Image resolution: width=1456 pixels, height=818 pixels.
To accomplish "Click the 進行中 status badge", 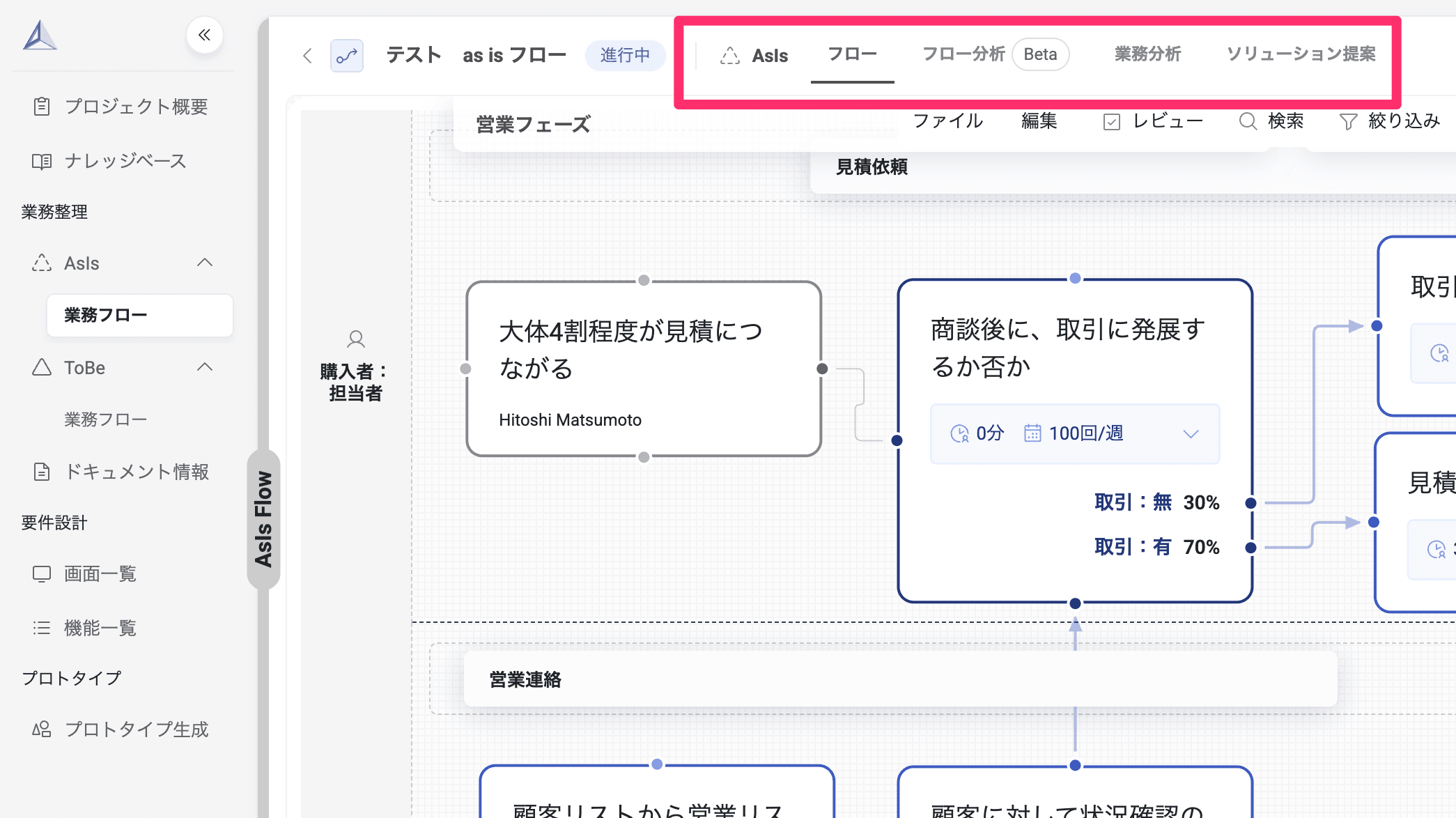I will 625,55.
